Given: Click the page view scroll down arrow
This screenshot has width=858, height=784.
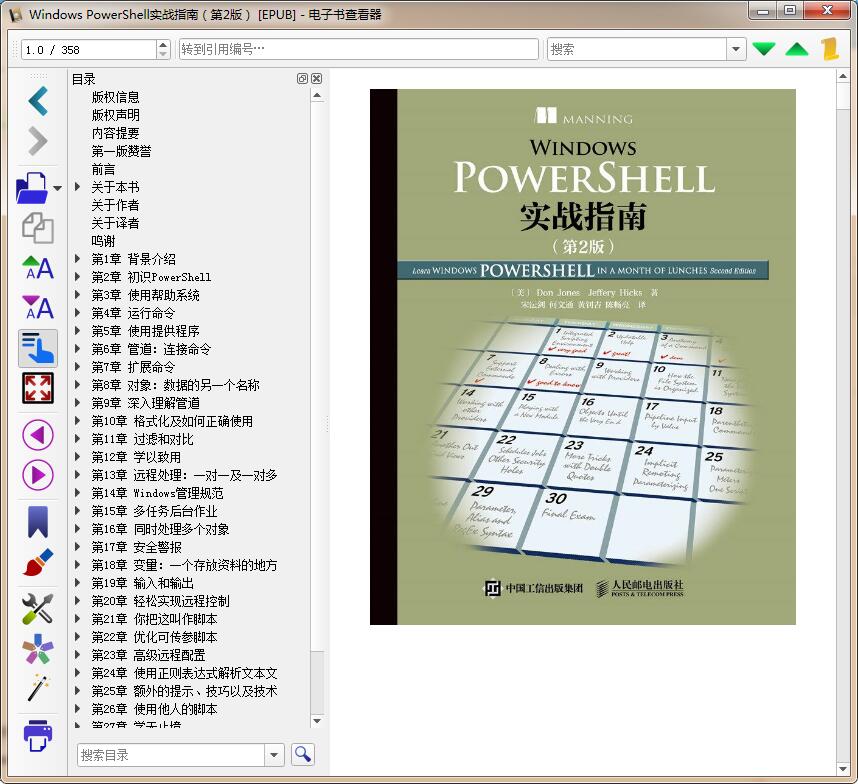Looking at the screenshot, I should pyautogui.click(x=843, y=768).
